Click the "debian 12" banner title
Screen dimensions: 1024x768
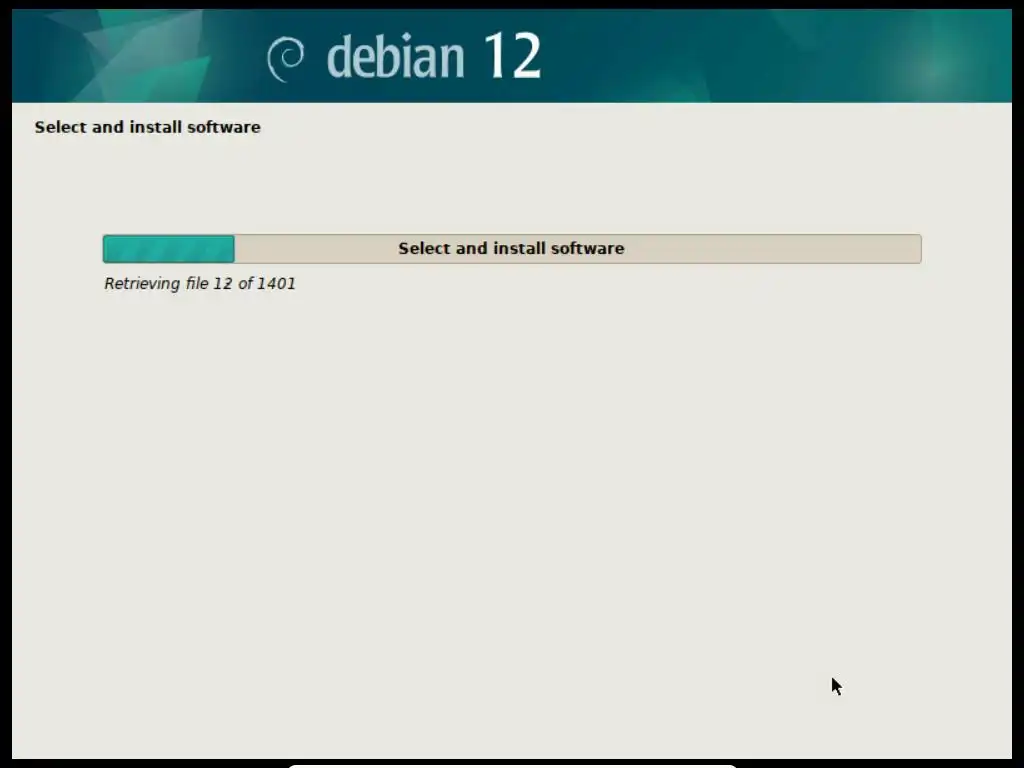pos(434,57)
